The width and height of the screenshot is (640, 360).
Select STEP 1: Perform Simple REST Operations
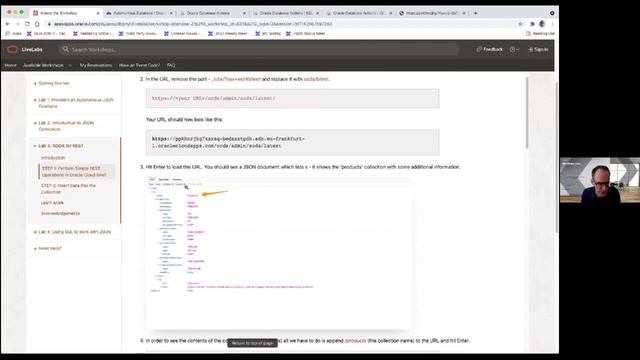pos(76,171)
